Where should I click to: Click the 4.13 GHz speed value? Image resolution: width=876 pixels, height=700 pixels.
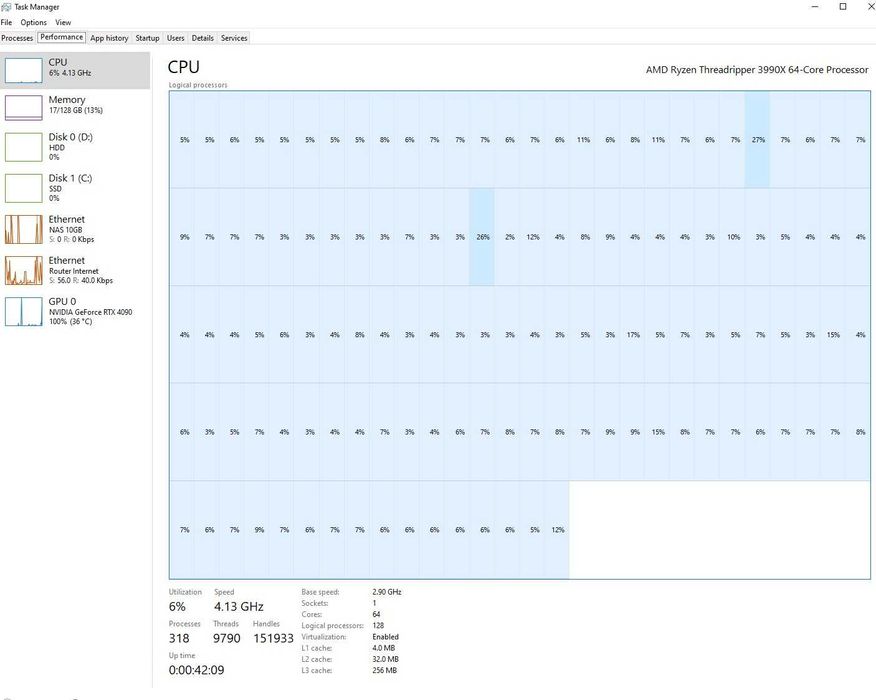[239, 606]
